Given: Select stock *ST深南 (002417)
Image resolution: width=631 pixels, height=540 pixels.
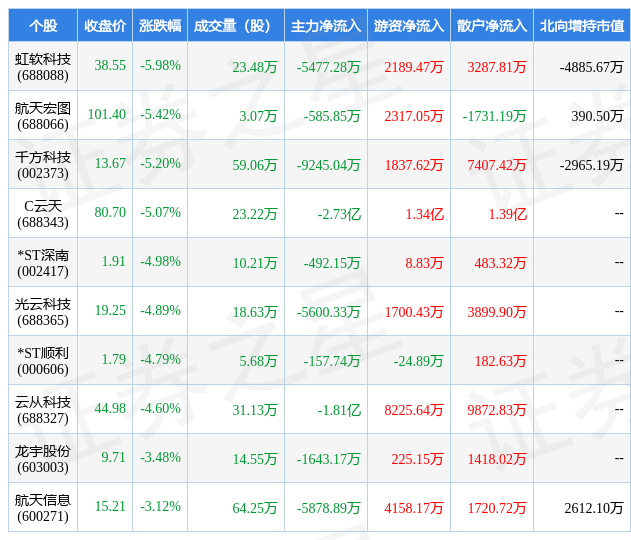Looking at the screenshot, I should 43,263.
